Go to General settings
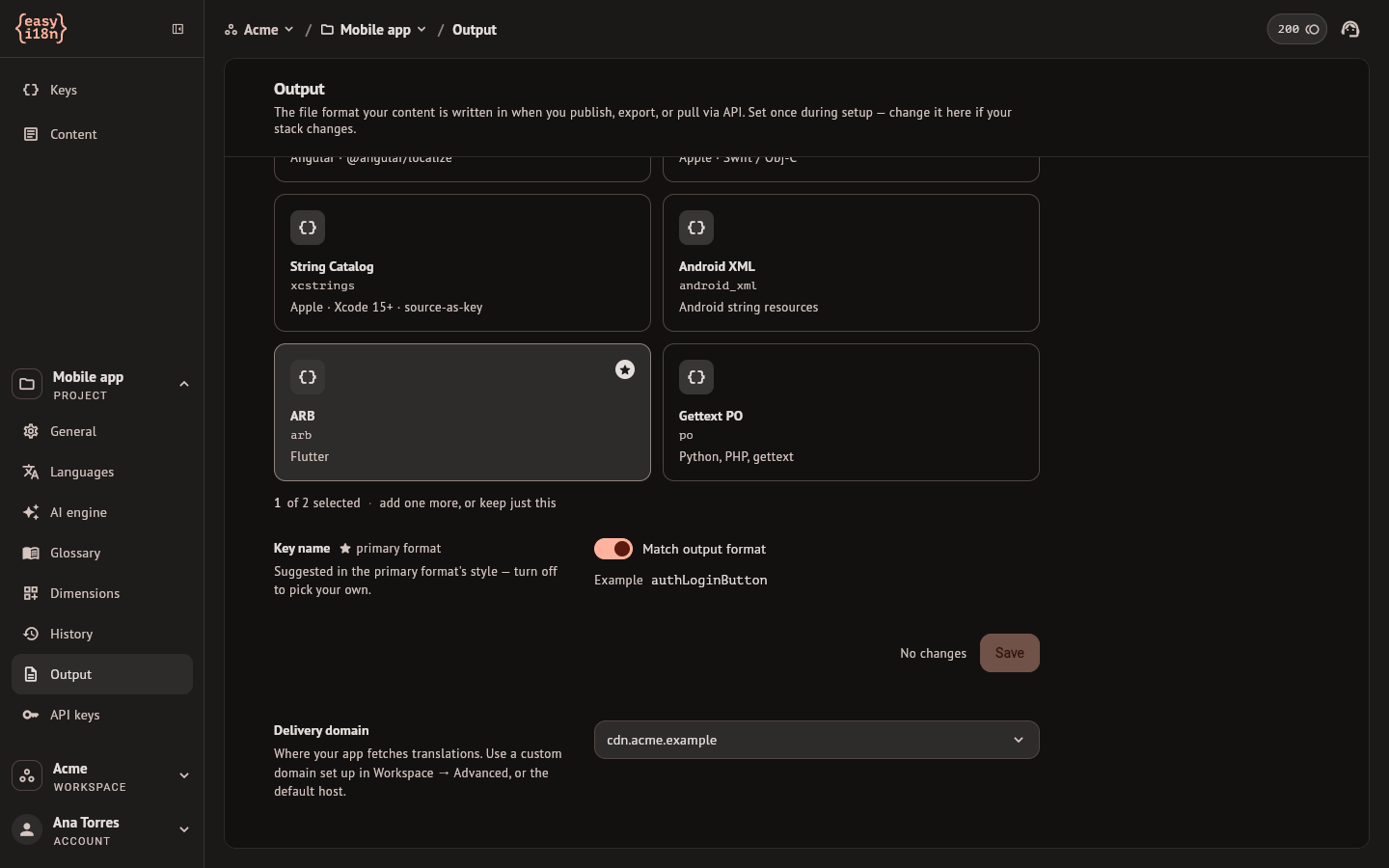The image size is (1389, 868). click(102, 431)
